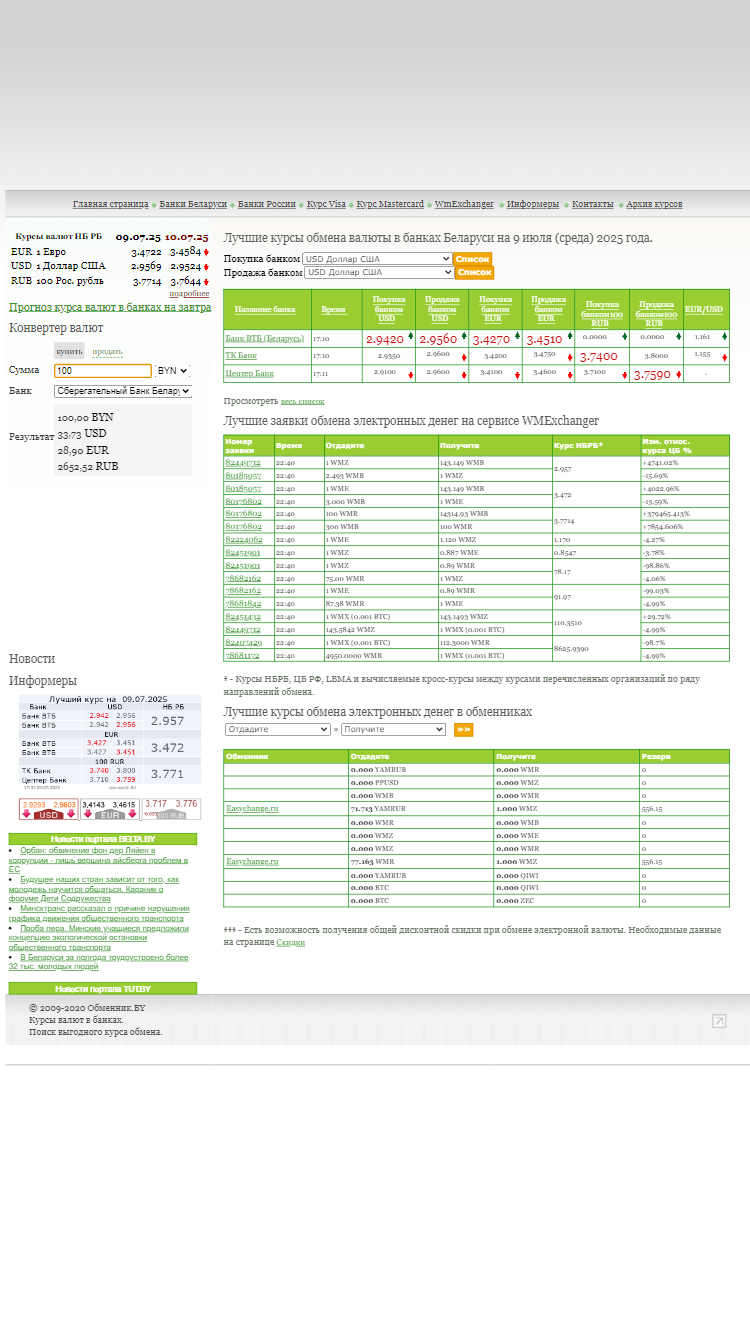Sort by 'Продажа банком 100 RUB' header

(656, 313)
